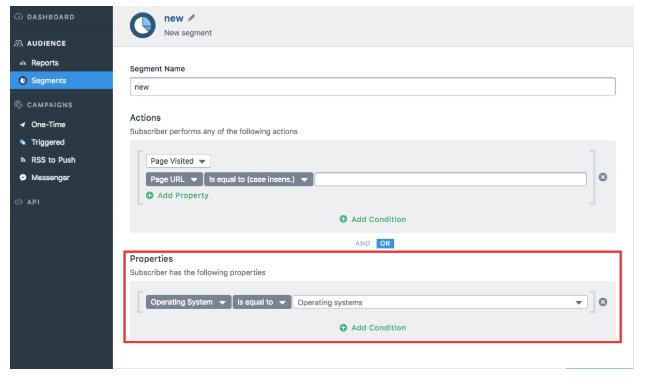Open Triggered campaigns
Viewport: 664px width, 385px height.
coord(47,142)
